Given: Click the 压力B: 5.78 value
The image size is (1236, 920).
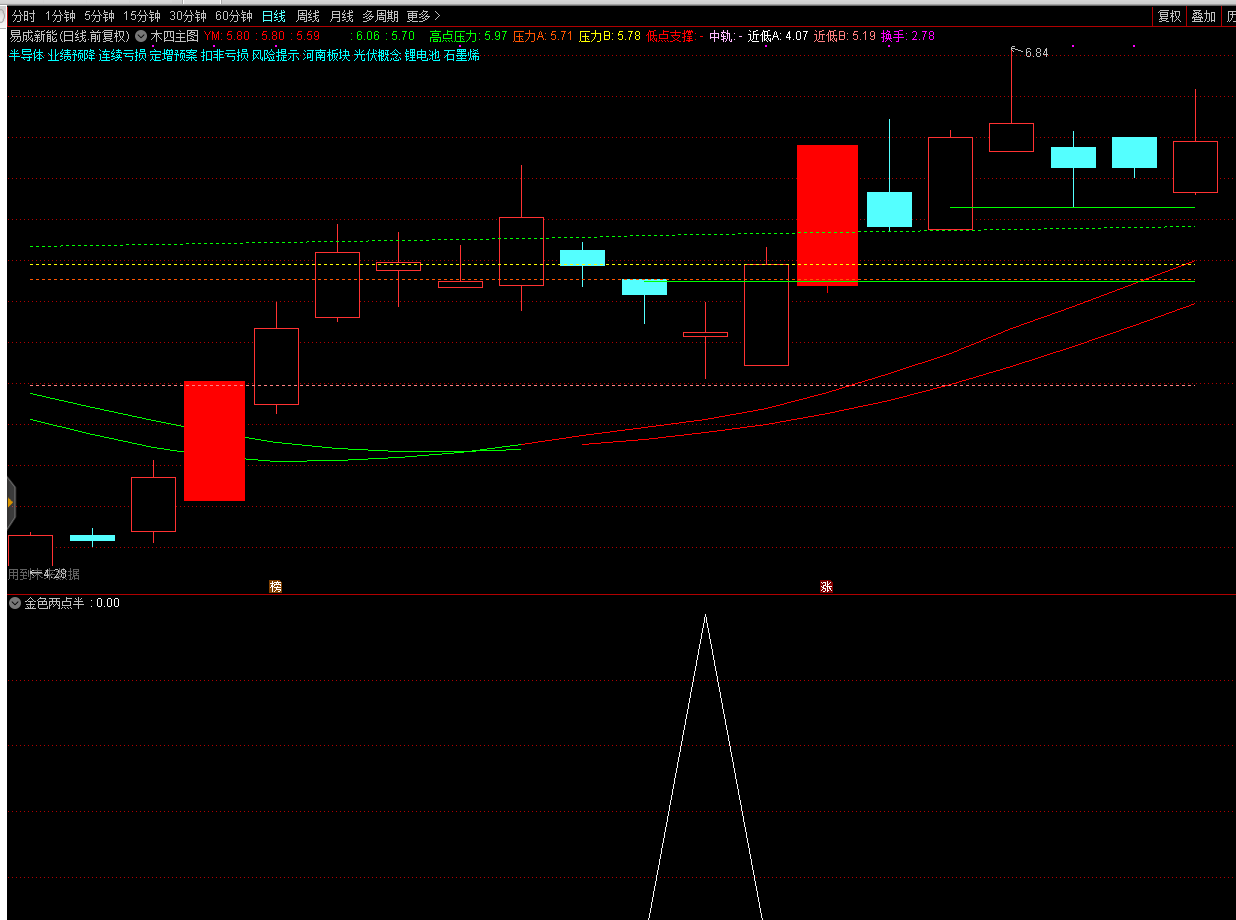Looking at the screenshot, I should point(610,36).
